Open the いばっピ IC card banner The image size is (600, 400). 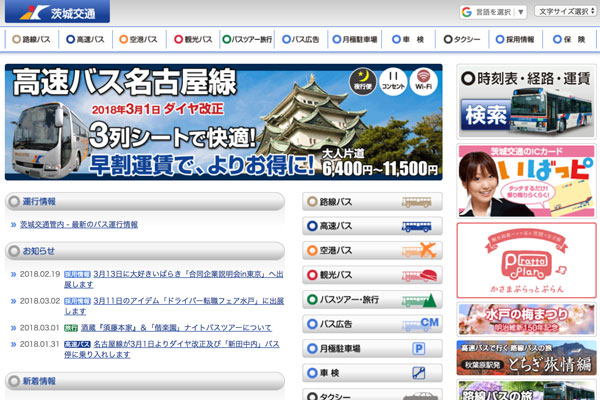point(526,181)
